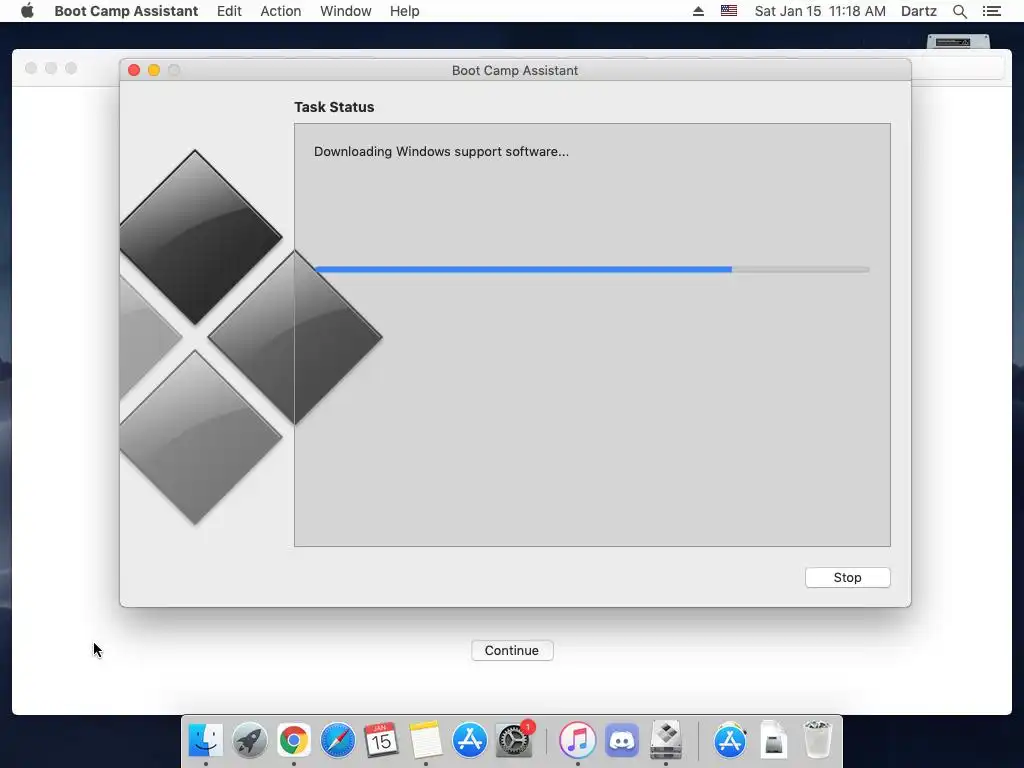1024x768 pixels.
Task: Open iTunes music icon in Dock
Action: pos(577,741)
